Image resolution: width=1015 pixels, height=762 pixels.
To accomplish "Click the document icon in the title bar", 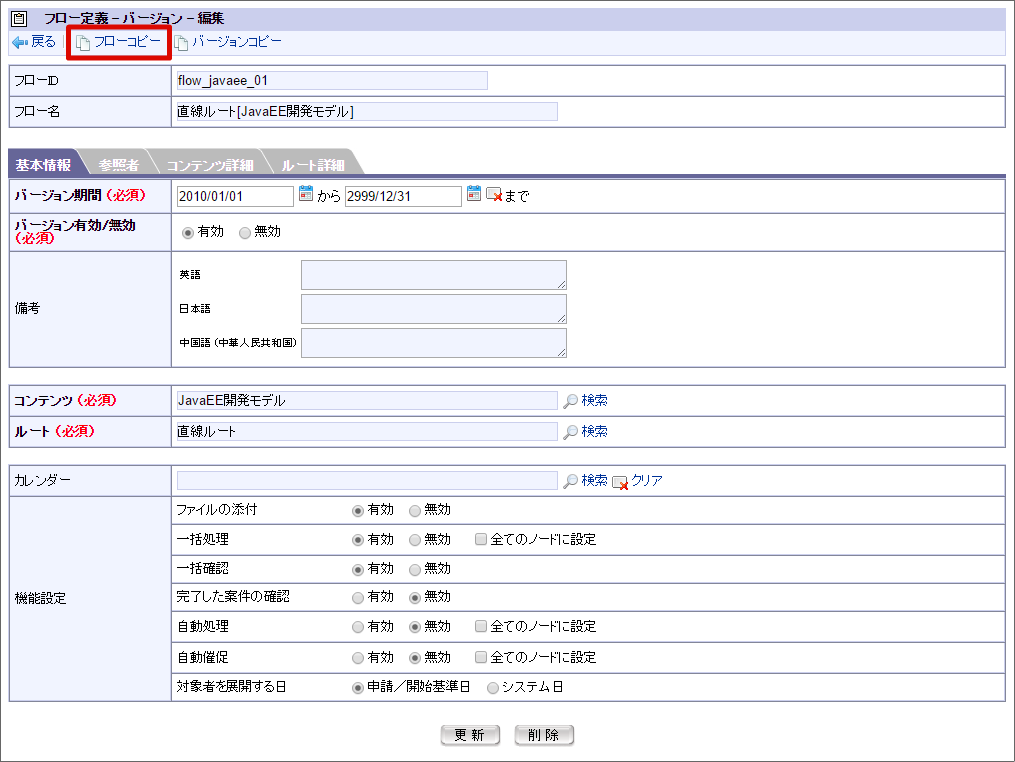I will click(19, 19).
